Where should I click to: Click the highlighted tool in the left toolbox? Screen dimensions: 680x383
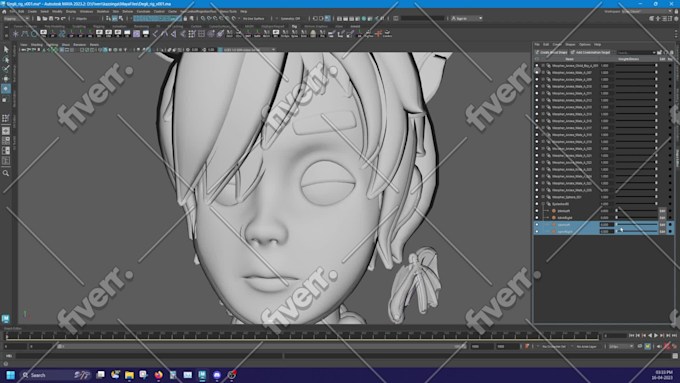pyautogui.click(x=6, y=89)
